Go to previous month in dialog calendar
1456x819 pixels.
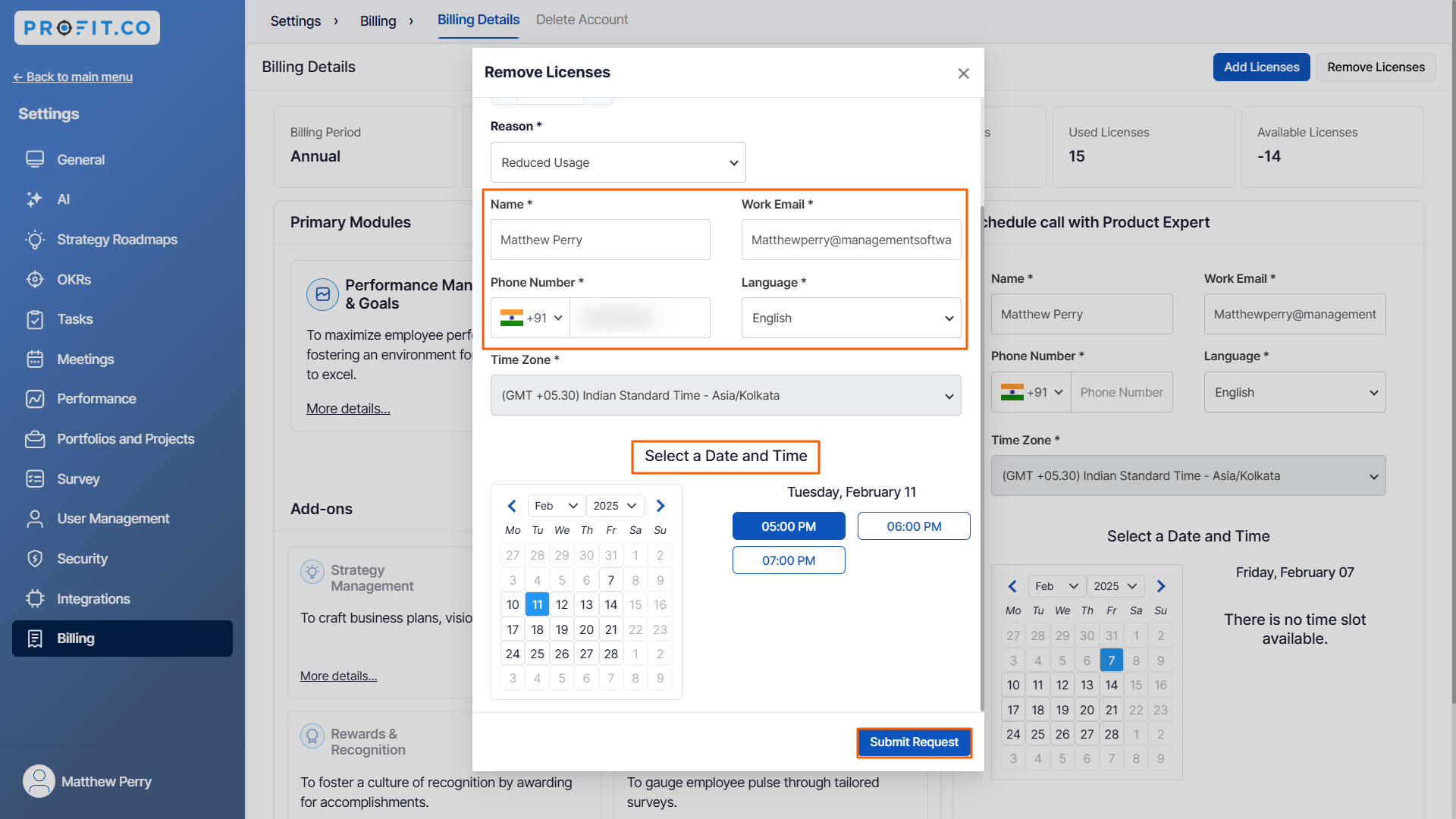[x=512, y=506]
